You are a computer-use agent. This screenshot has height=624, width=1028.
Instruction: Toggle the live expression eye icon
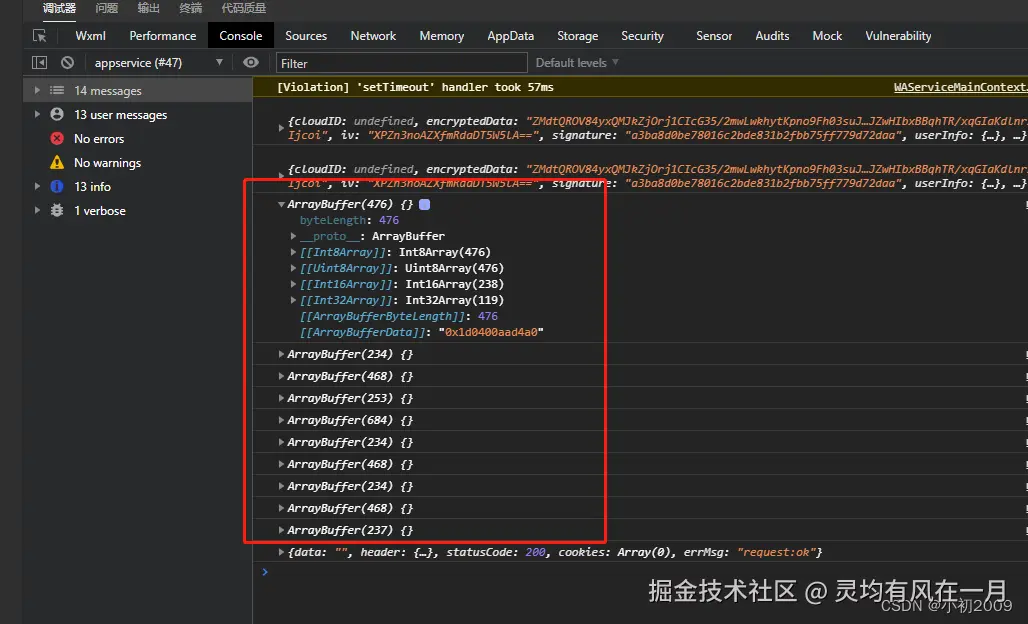[x=250, y=62]
